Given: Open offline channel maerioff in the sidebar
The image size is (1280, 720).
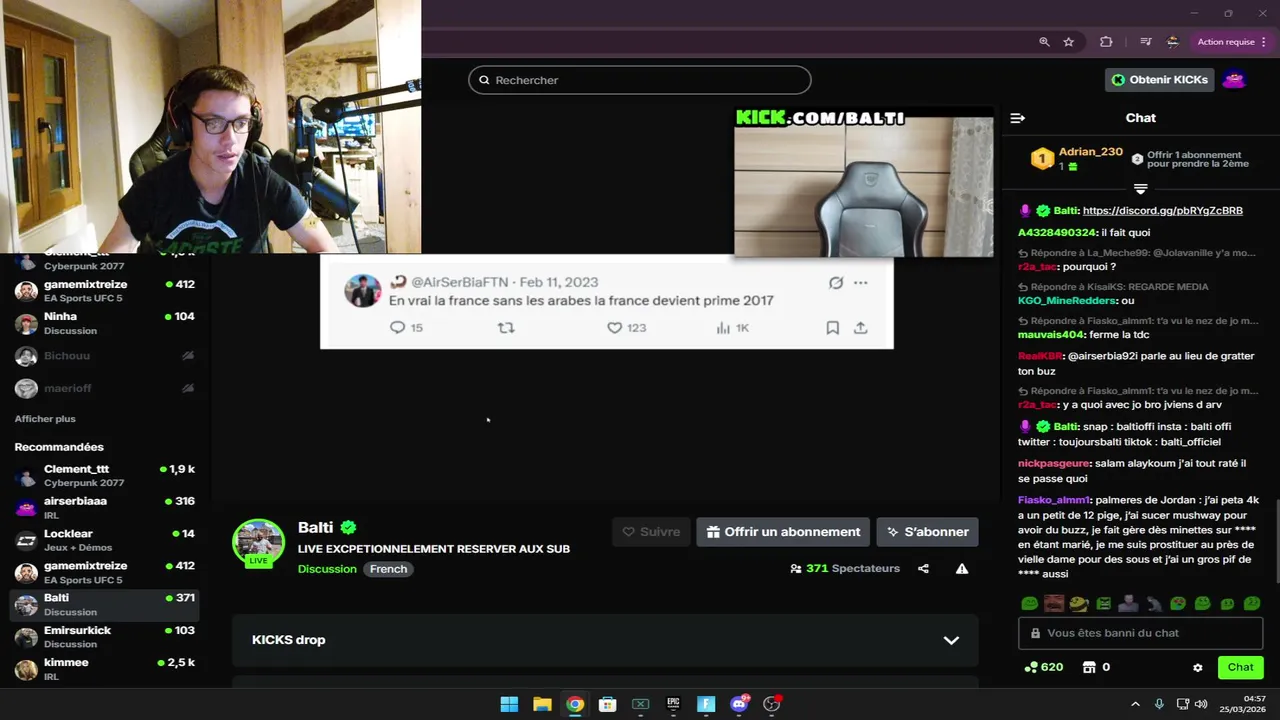Looking at the screenshot, I should [105, 388].
